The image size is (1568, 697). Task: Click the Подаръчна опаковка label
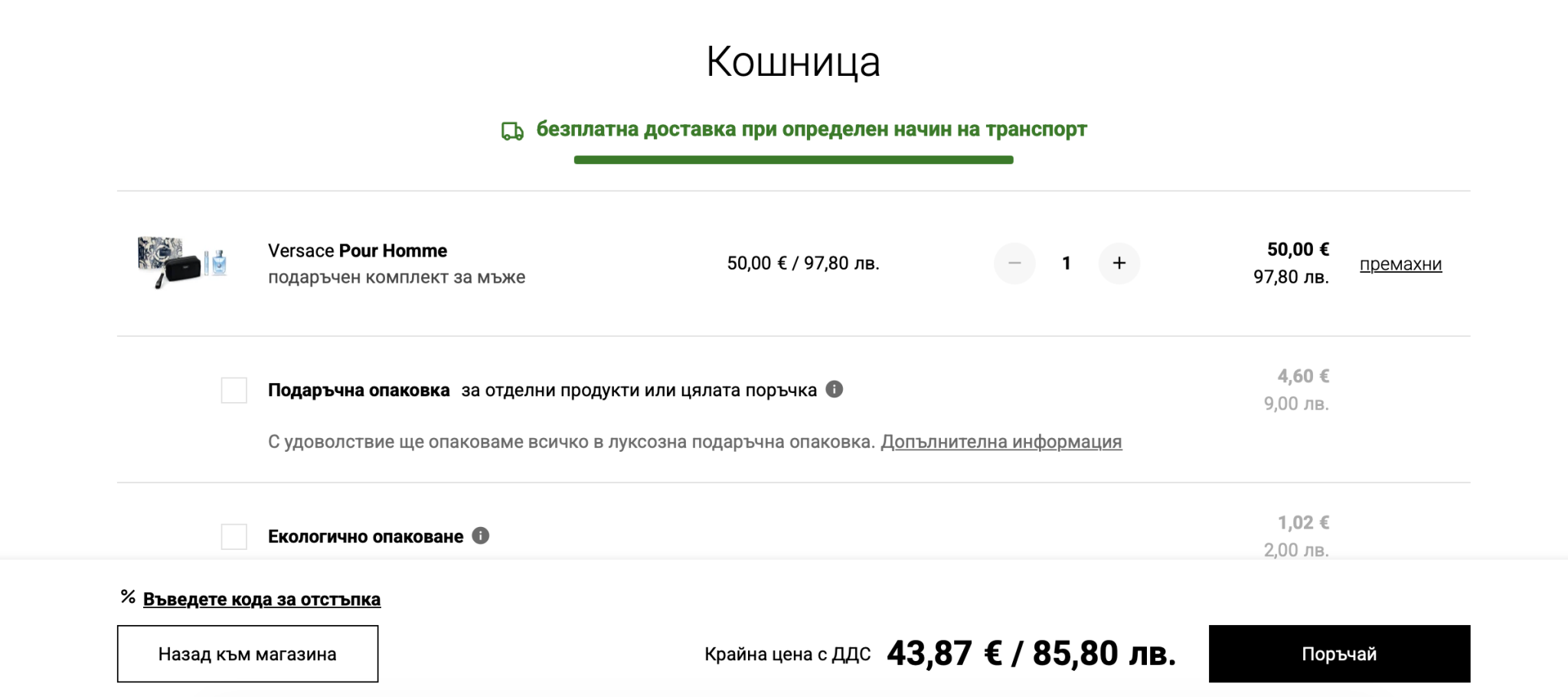(x=358, y=390)
